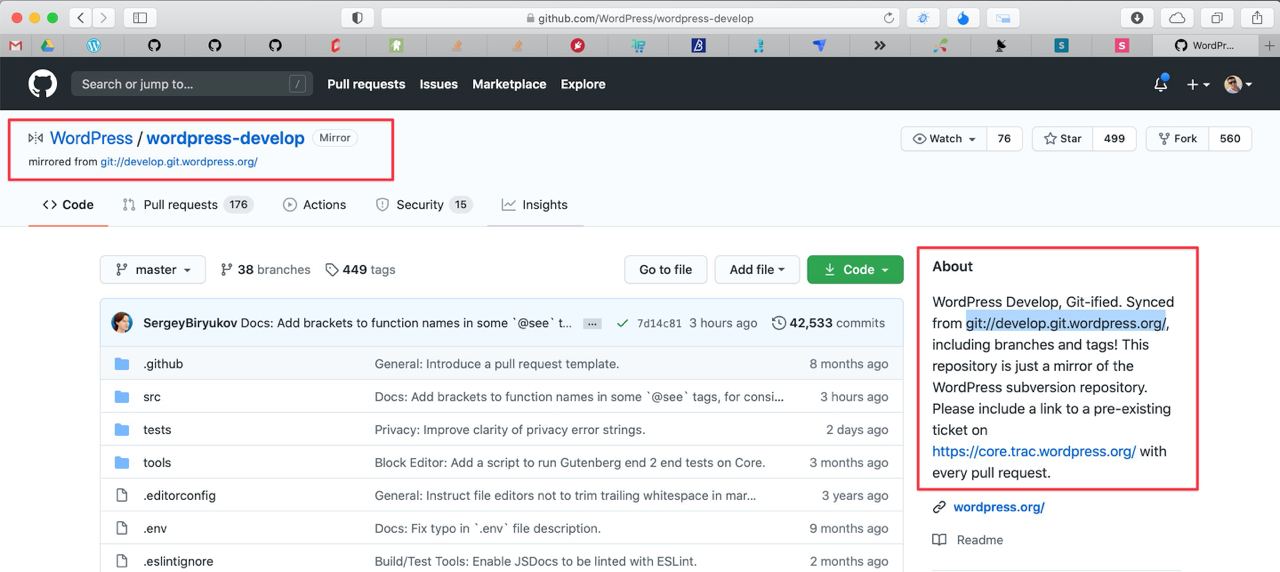
Task: Go forward with Safari's forward arrow
Action: click(104, 18)
